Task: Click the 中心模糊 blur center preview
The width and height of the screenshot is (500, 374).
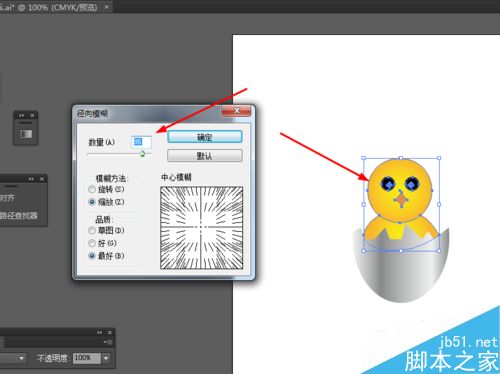Action: tap(201, 228)
